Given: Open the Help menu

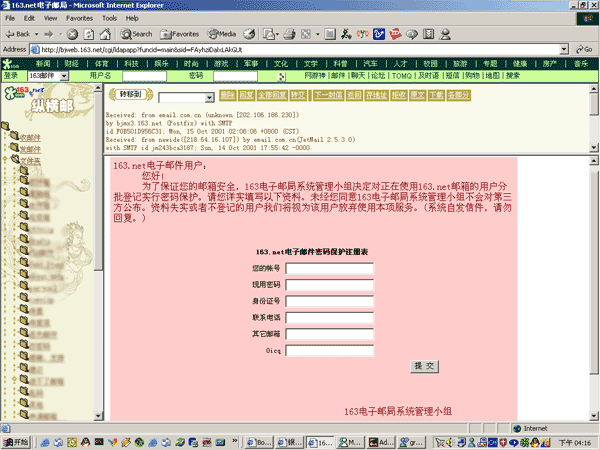Looking at the screenshot, I should pos(132,18).
